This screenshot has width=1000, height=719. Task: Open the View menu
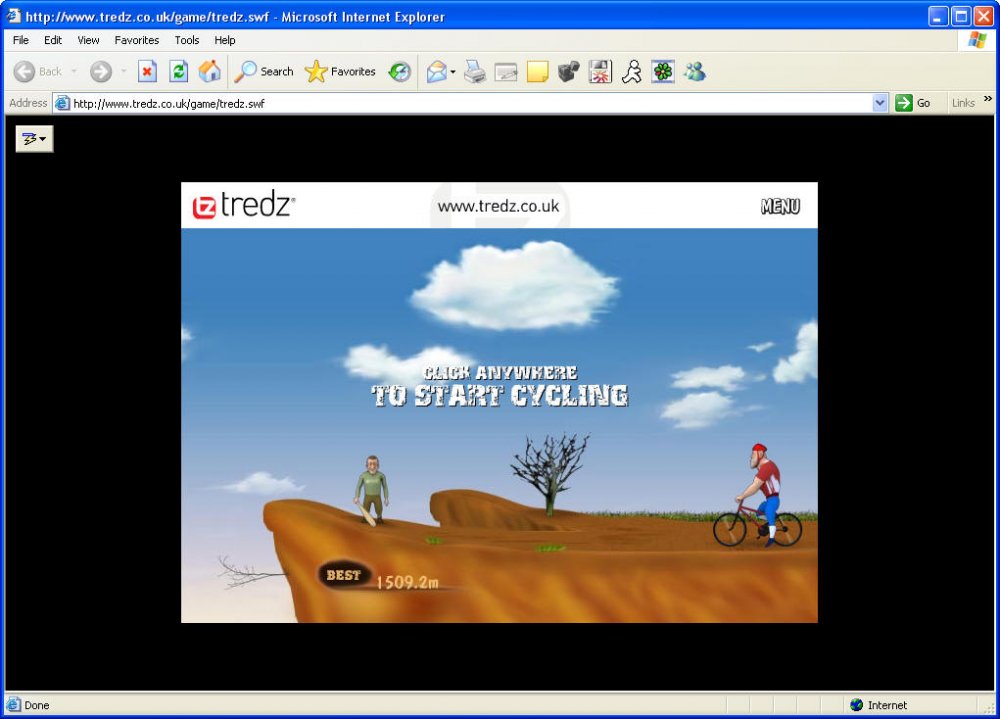click(x=89, y=40)
